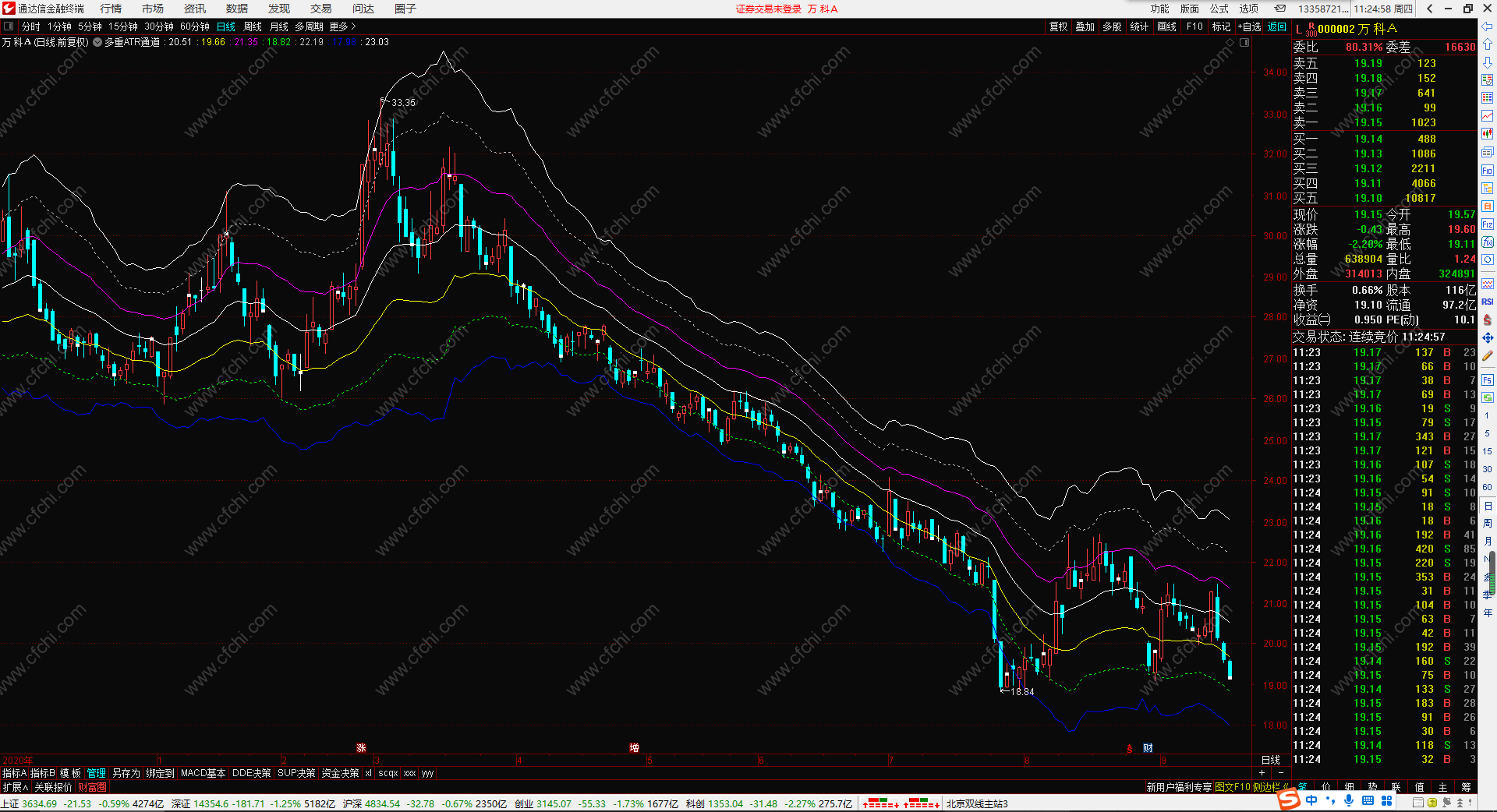
Task: Open the 版面 layout menu
Action: (1190, 9)
